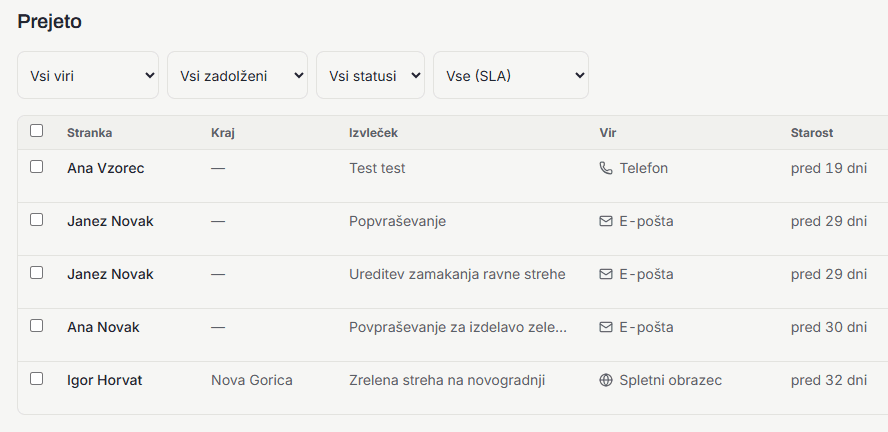Click the Popvraševanje summary text
888x432 pixels.
[398, 221]
